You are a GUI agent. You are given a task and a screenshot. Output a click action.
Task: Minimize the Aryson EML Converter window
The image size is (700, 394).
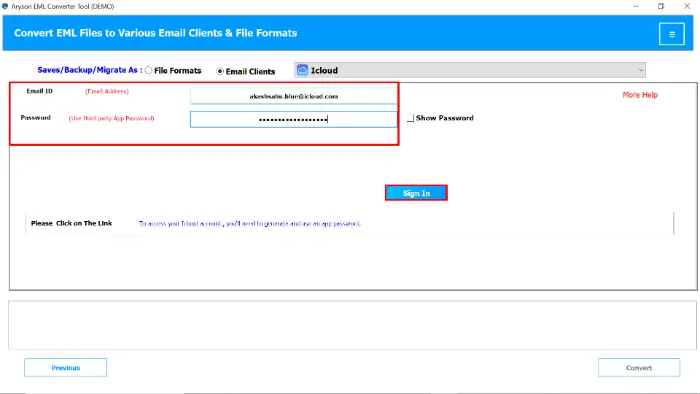(636, 6)
